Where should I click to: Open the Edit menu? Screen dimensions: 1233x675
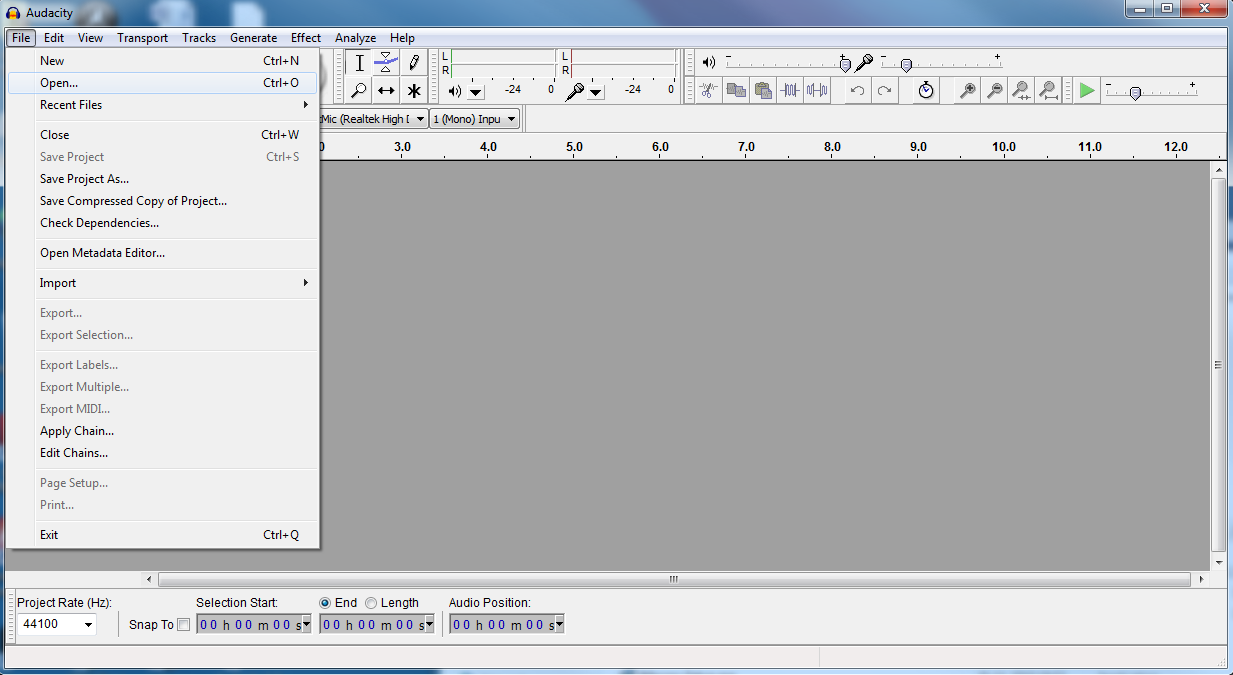(x=54, y=38)
